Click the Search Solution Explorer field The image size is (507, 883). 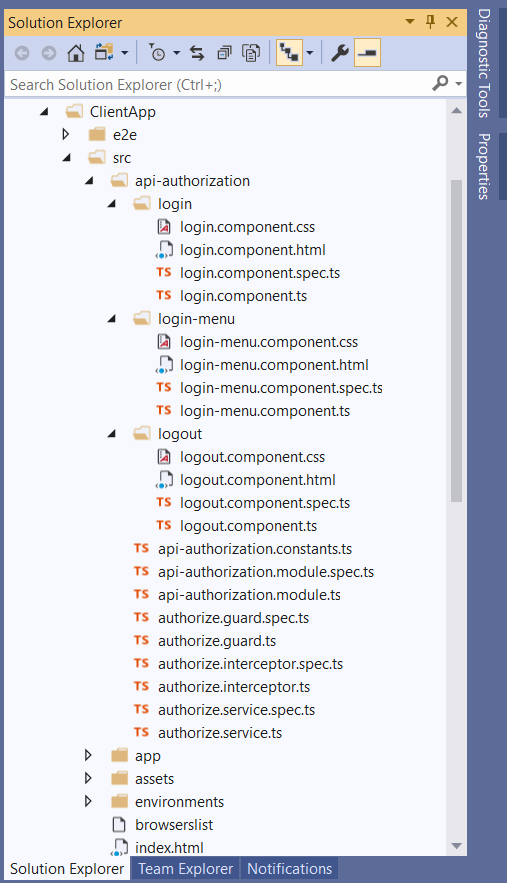220,84
